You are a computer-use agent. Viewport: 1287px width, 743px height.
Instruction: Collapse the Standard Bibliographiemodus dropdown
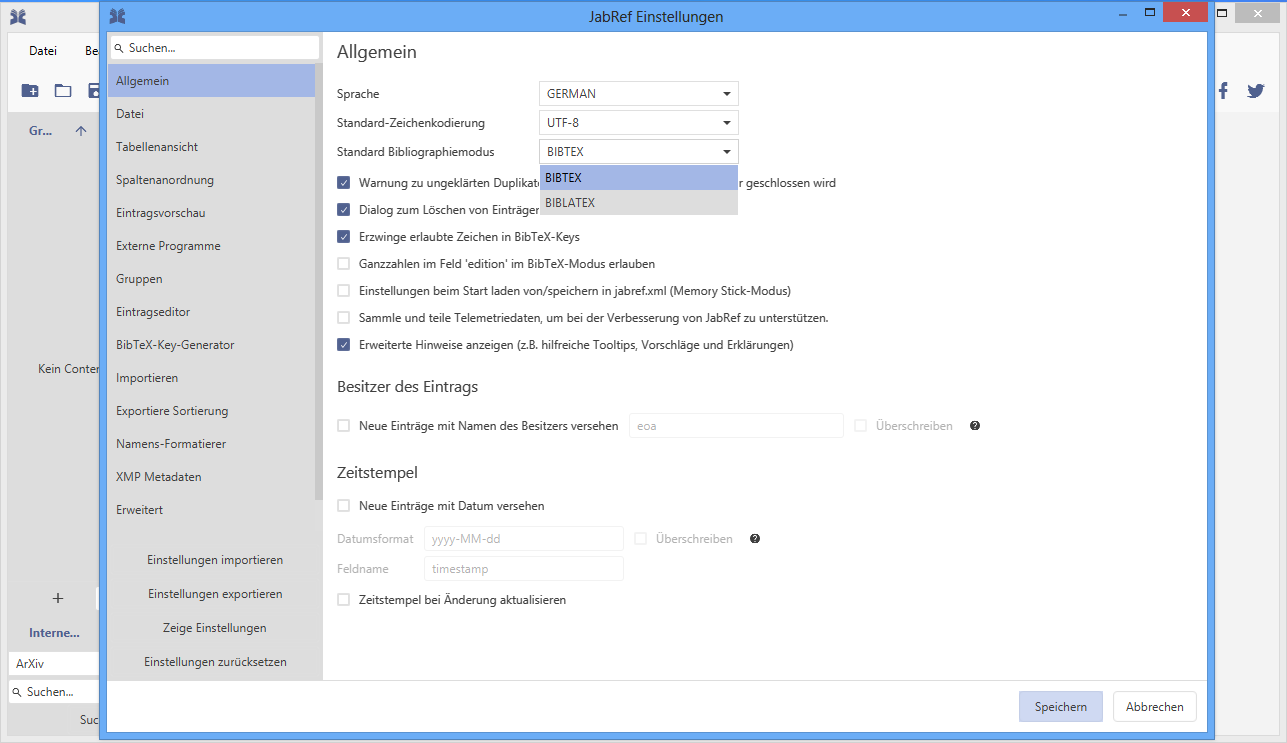tap(639, 152)
